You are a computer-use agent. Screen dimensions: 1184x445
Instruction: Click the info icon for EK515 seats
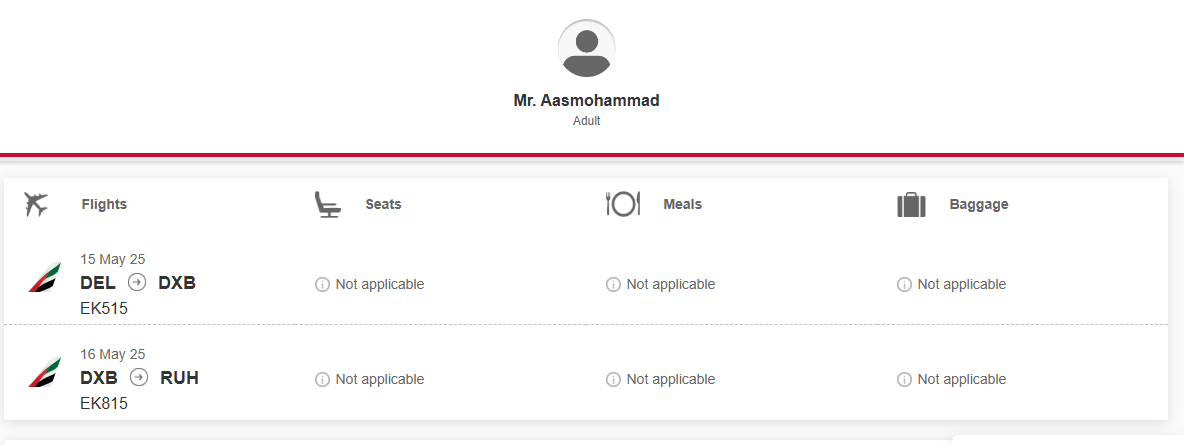pyautogui.click(x=322, y=285)
